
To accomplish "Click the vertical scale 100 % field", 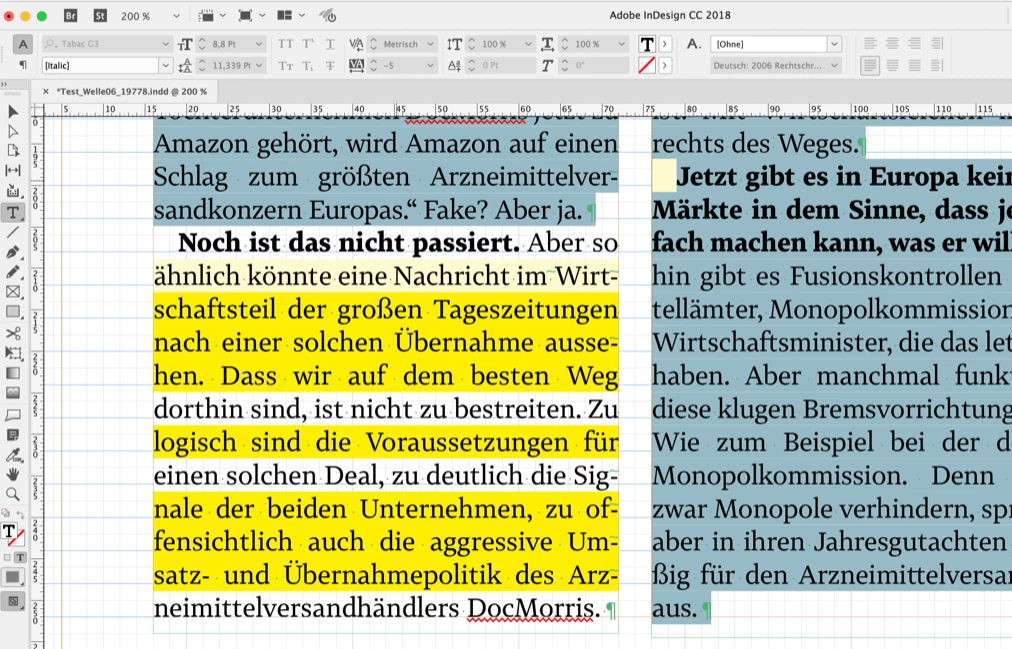I will 499,44.
